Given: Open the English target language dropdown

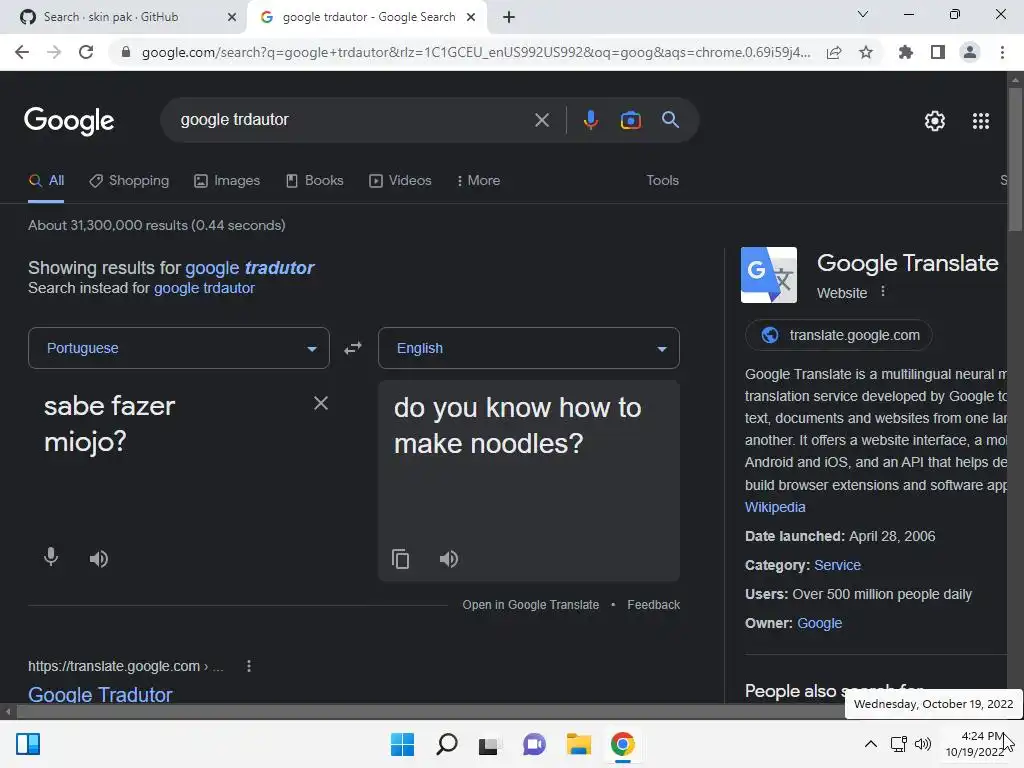Looking at the screenshot, I should 529,348.
